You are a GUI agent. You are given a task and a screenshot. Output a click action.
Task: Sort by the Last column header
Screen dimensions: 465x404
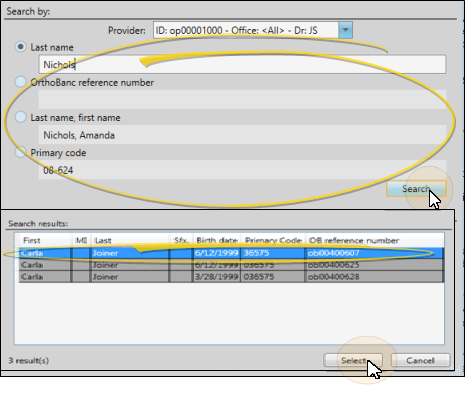point(130,240)
